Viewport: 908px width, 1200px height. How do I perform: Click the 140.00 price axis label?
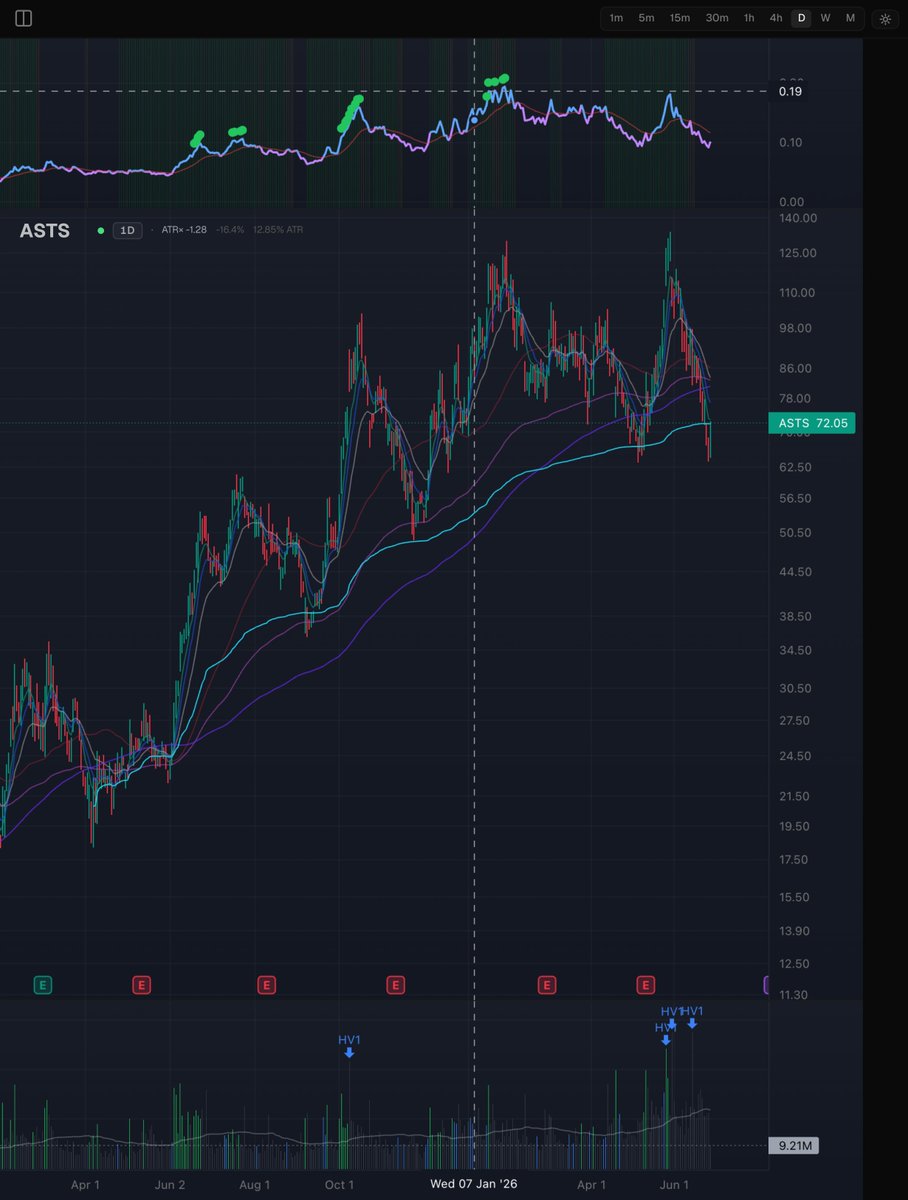[x=797, y=218]
